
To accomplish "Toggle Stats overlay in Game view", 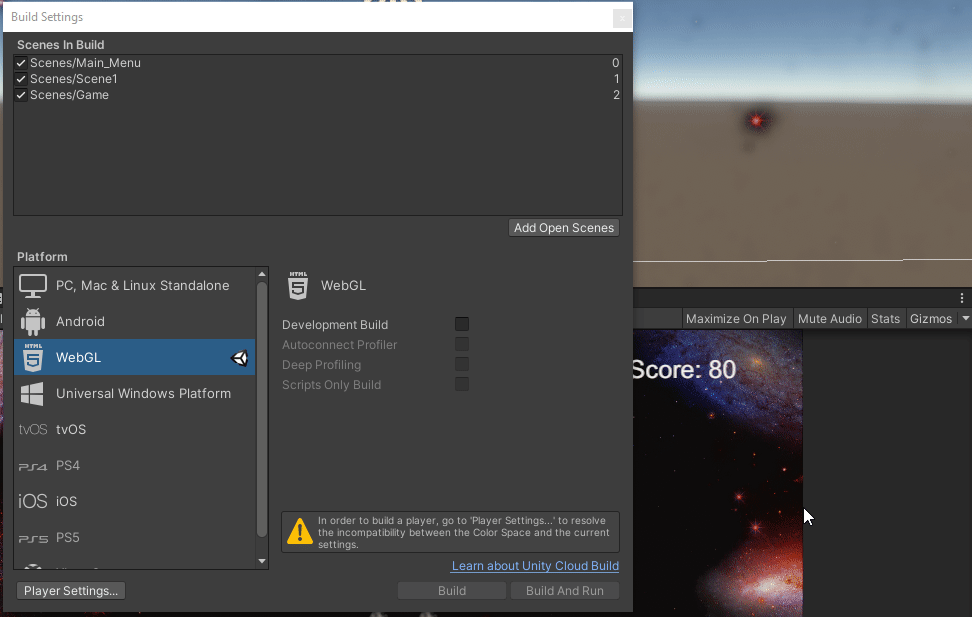I will (x=885, y=319).
